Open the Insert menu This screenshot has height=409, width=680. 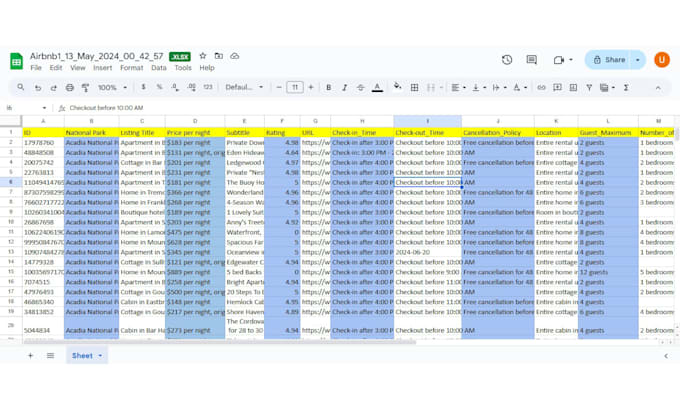pyautogui.click(x=102, y=68)
